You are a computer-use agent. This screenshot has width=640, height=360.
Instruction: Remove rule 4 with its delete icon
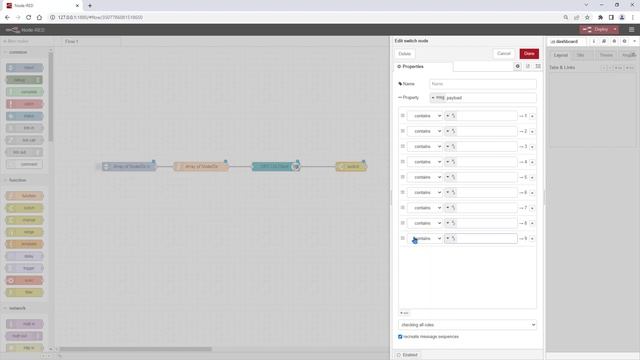[532, 162]
